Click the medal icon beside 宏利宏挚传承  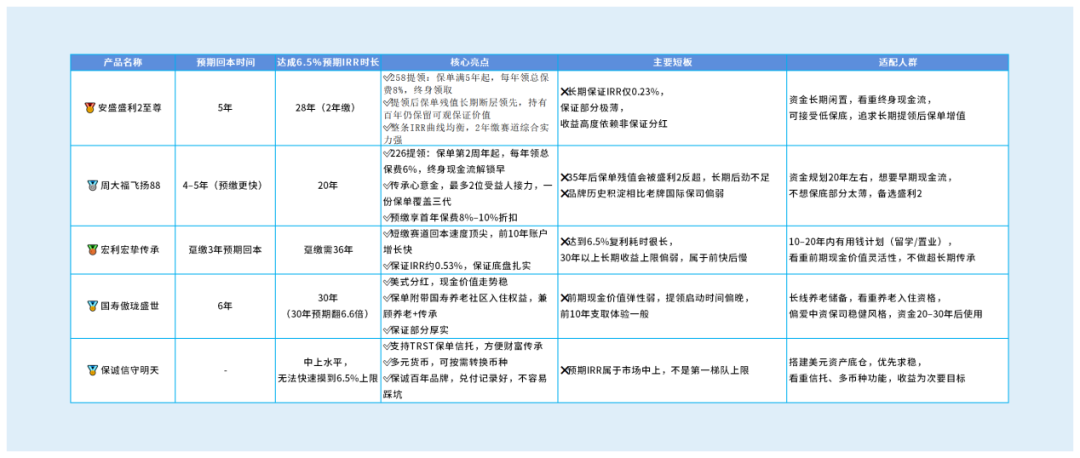click(90, 249)
